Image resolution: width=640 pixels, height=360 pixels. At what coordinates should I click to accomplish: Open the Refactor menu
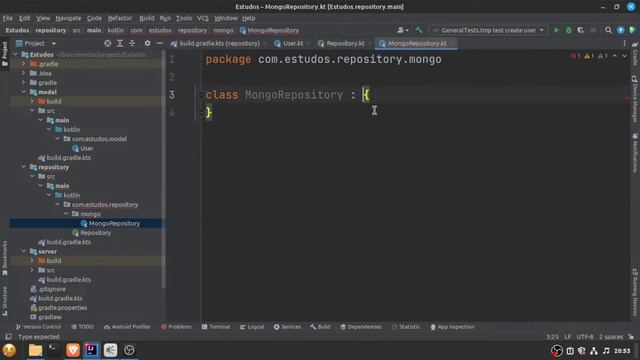point(120,18)
